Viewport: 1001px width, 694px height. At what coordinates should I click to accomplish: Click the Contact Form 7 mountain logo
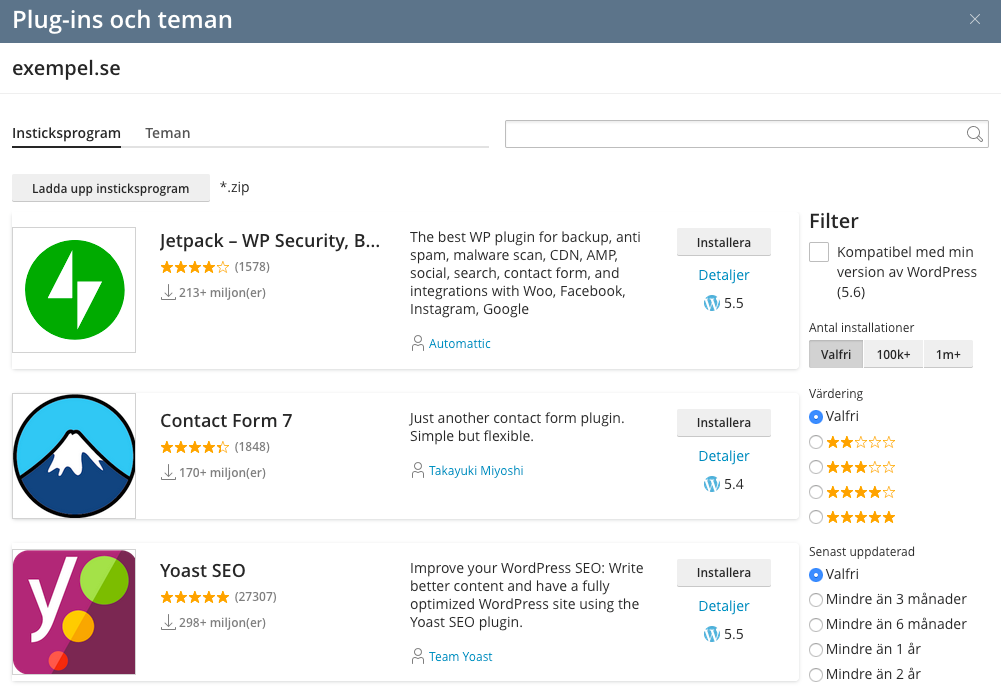click(74, 456)
